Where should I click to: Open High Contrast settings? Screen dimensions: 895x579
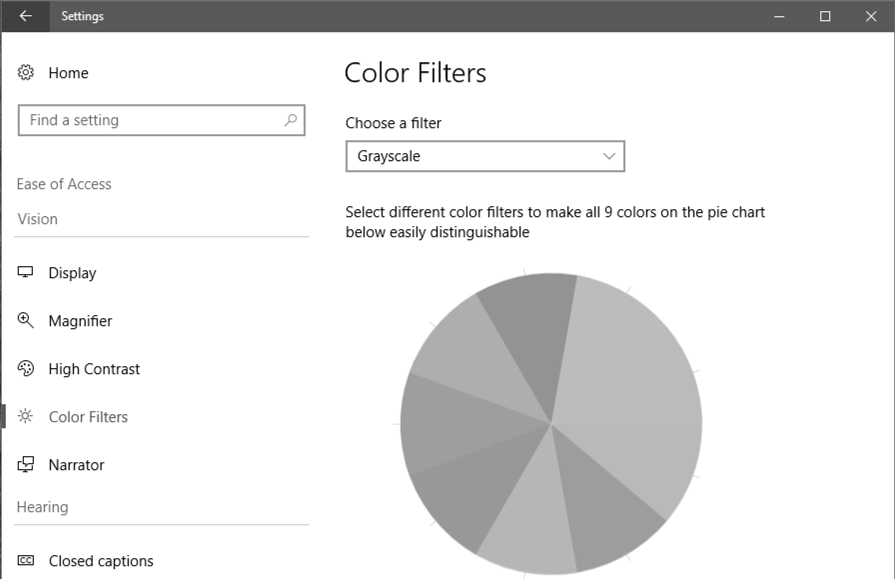pos(92,368)
